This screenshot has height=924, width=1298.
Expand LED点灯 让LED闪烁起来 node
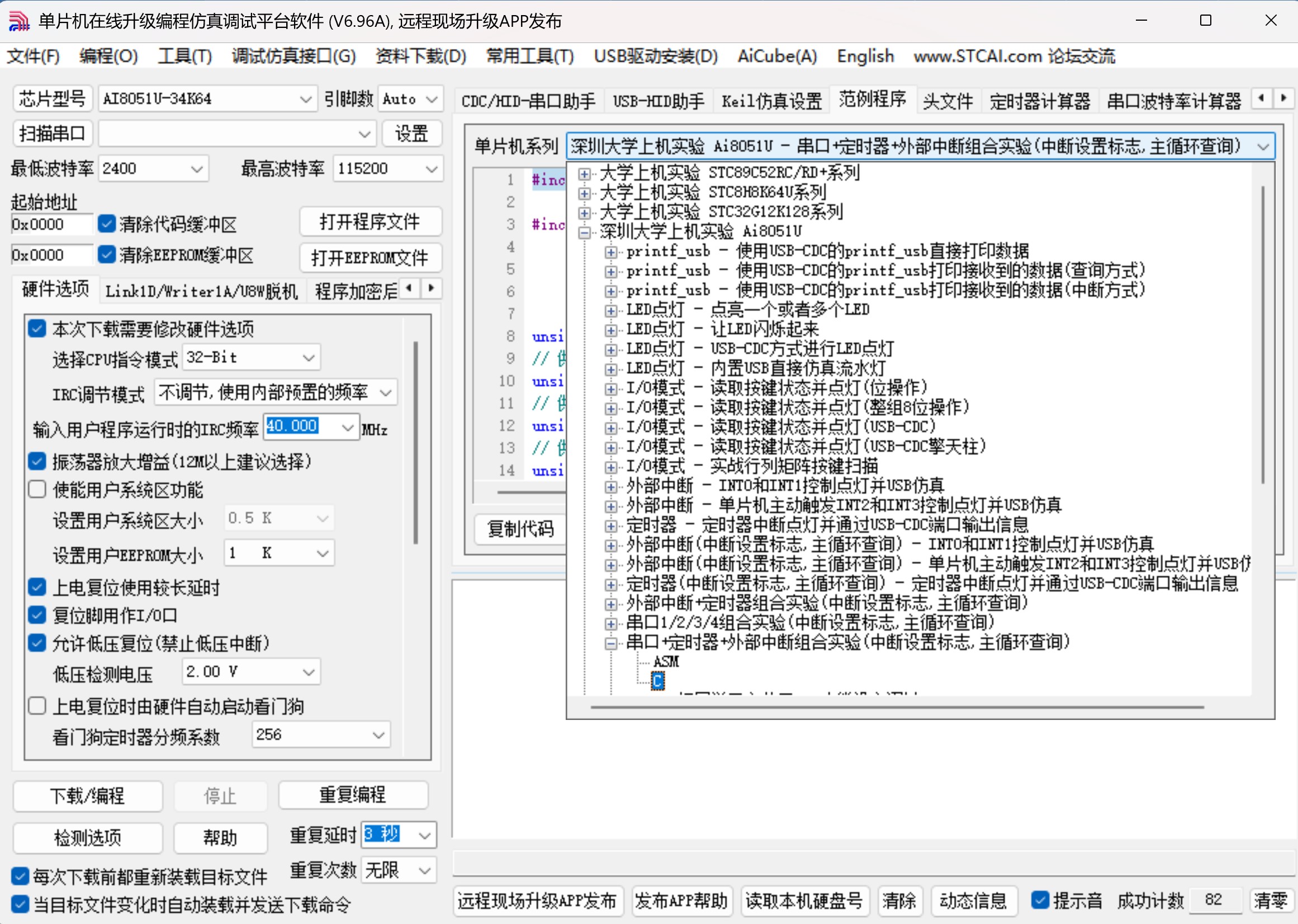click(x=610, y=330)
